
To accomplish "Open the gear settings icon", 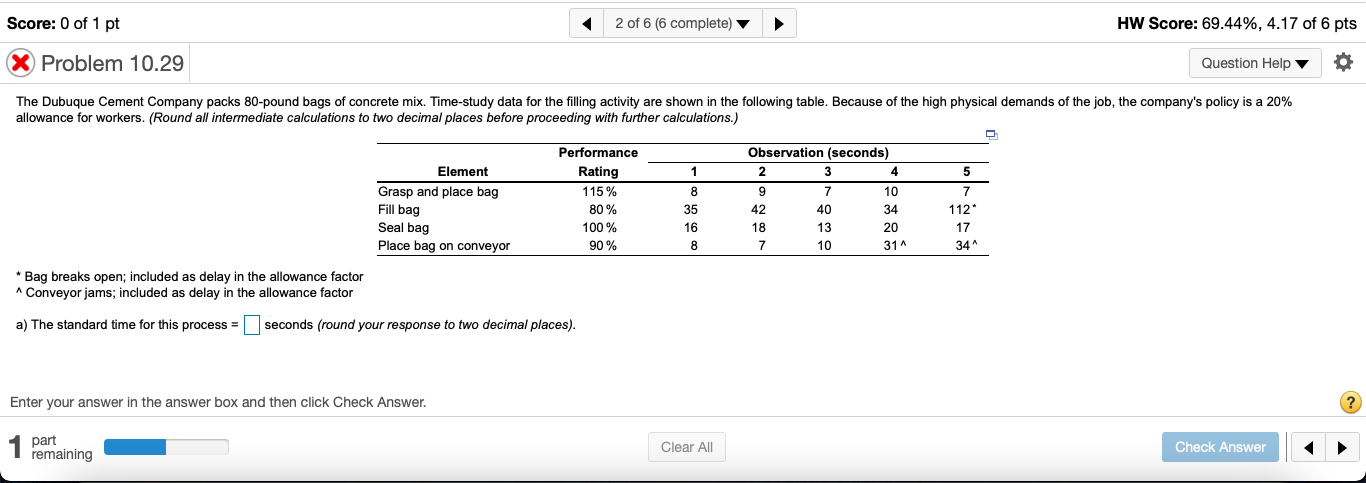I will [1343, 63].
